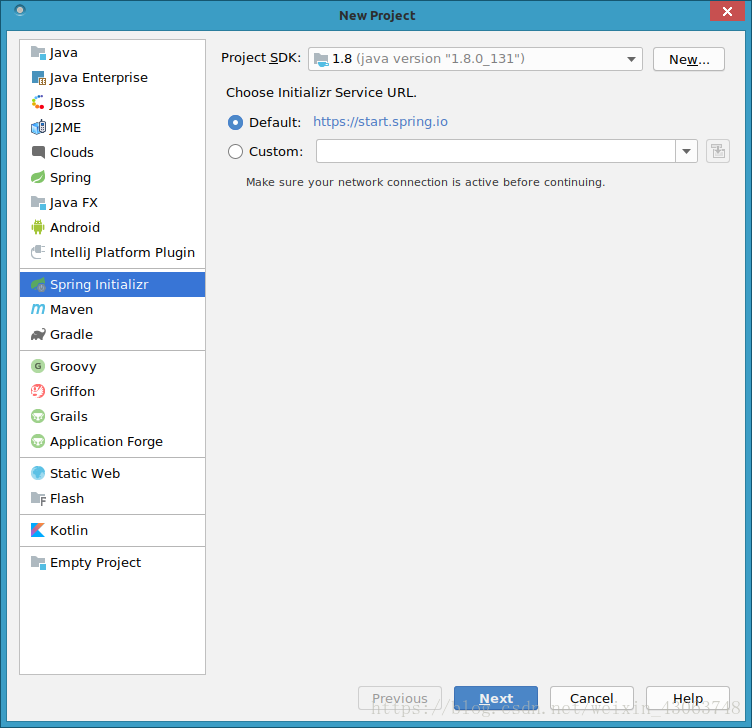752x728 pixels.
Task: Click the Grails green icon
Action: [38, 416]
